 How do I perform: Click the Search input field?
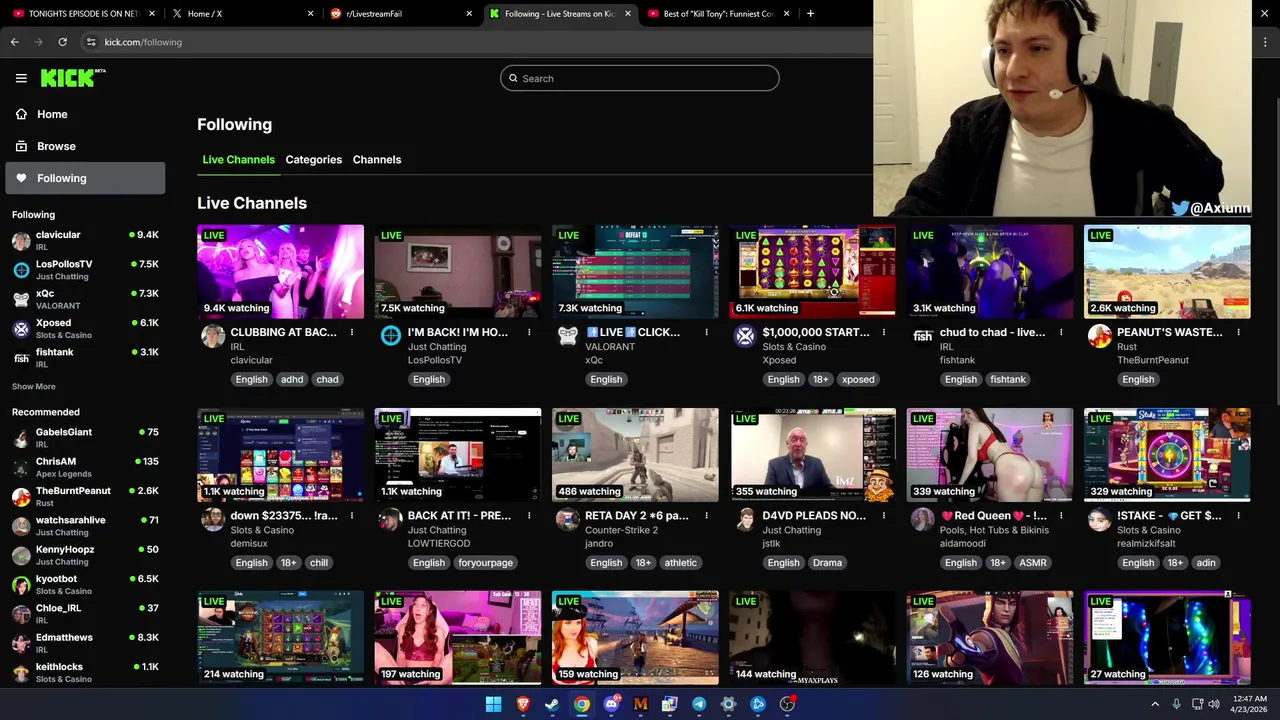coord(639,78)
